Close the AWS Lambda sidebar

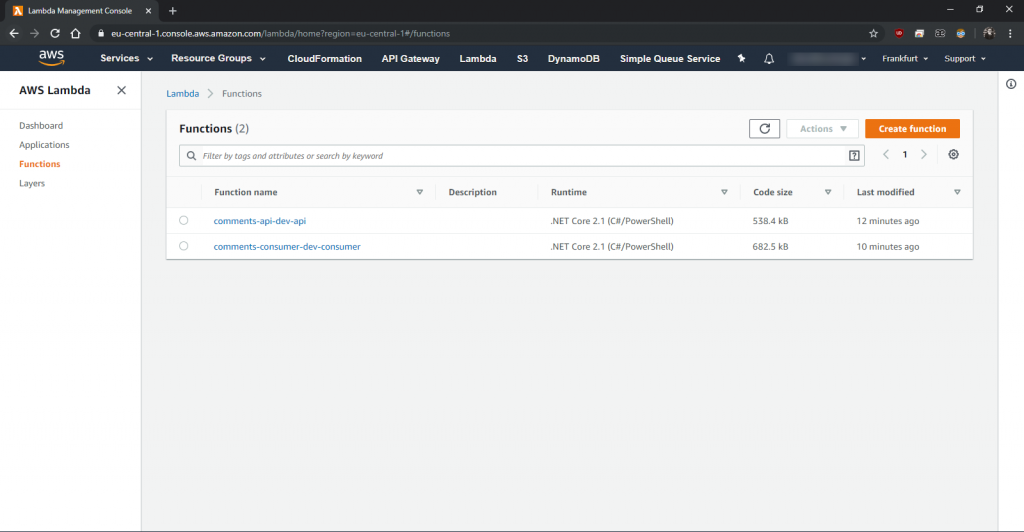click(121, 90)
